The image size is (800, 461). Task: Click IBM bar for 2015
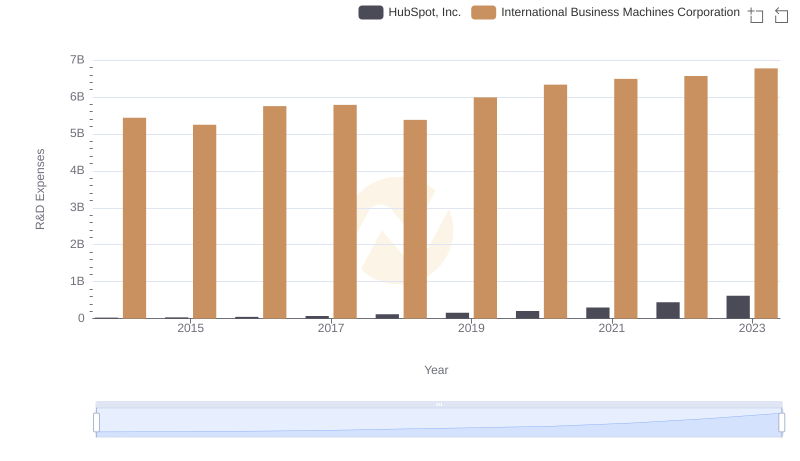pyautogui.click(x=205, y=221)
